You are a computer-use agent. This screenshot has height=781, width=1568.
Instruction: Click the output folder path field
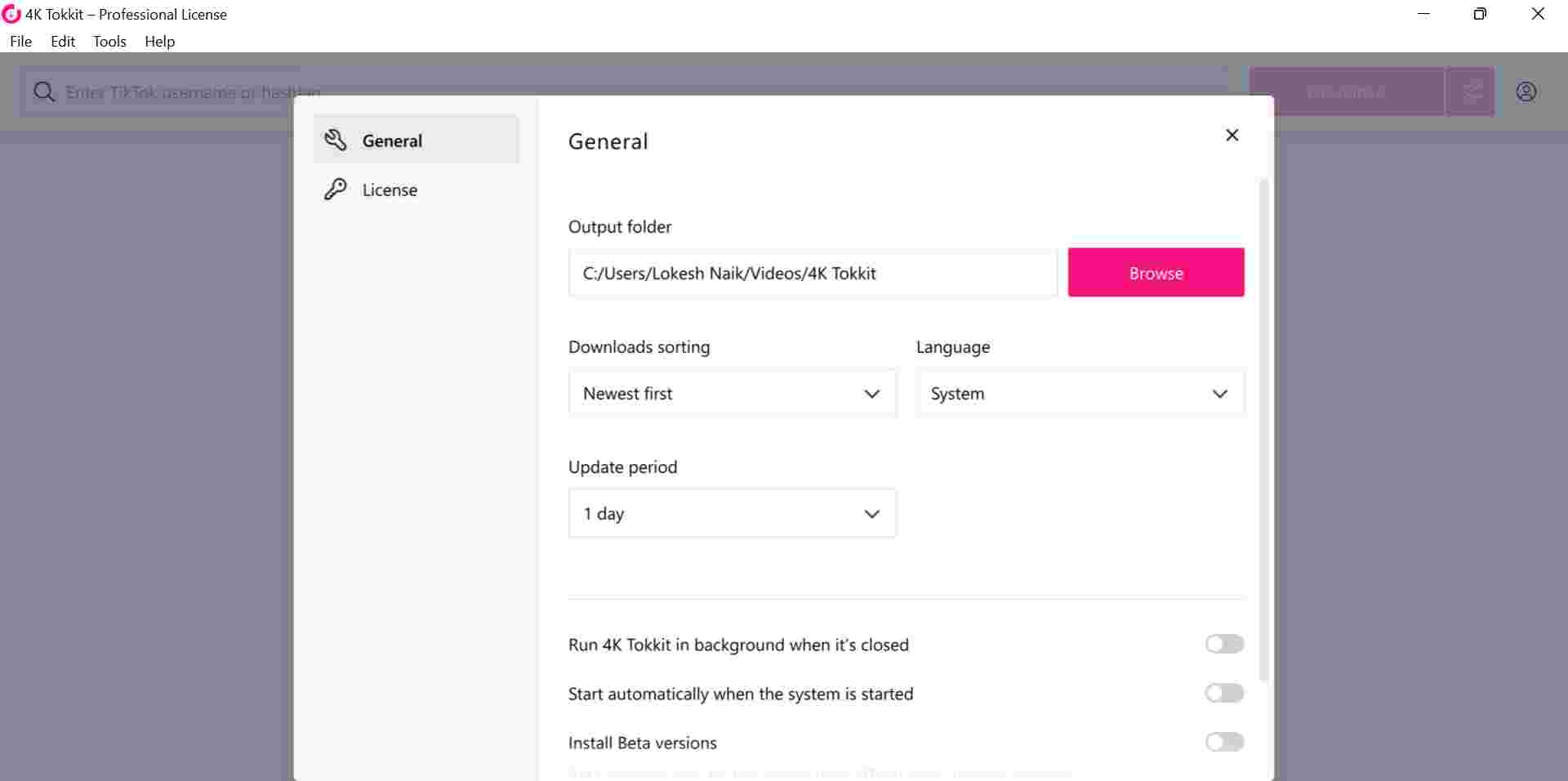click(813, 273)
